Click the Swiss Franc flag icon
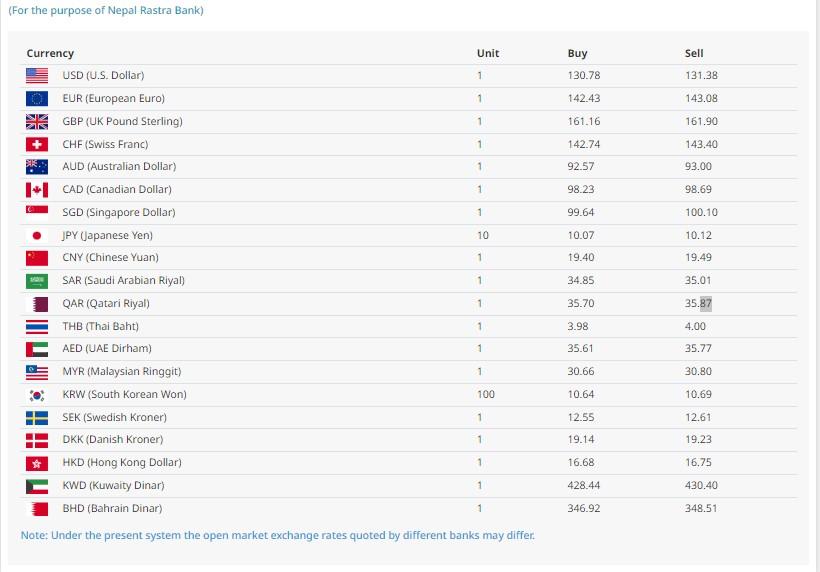This screenshot has height=572, width=820. click(x=37, y=144)
